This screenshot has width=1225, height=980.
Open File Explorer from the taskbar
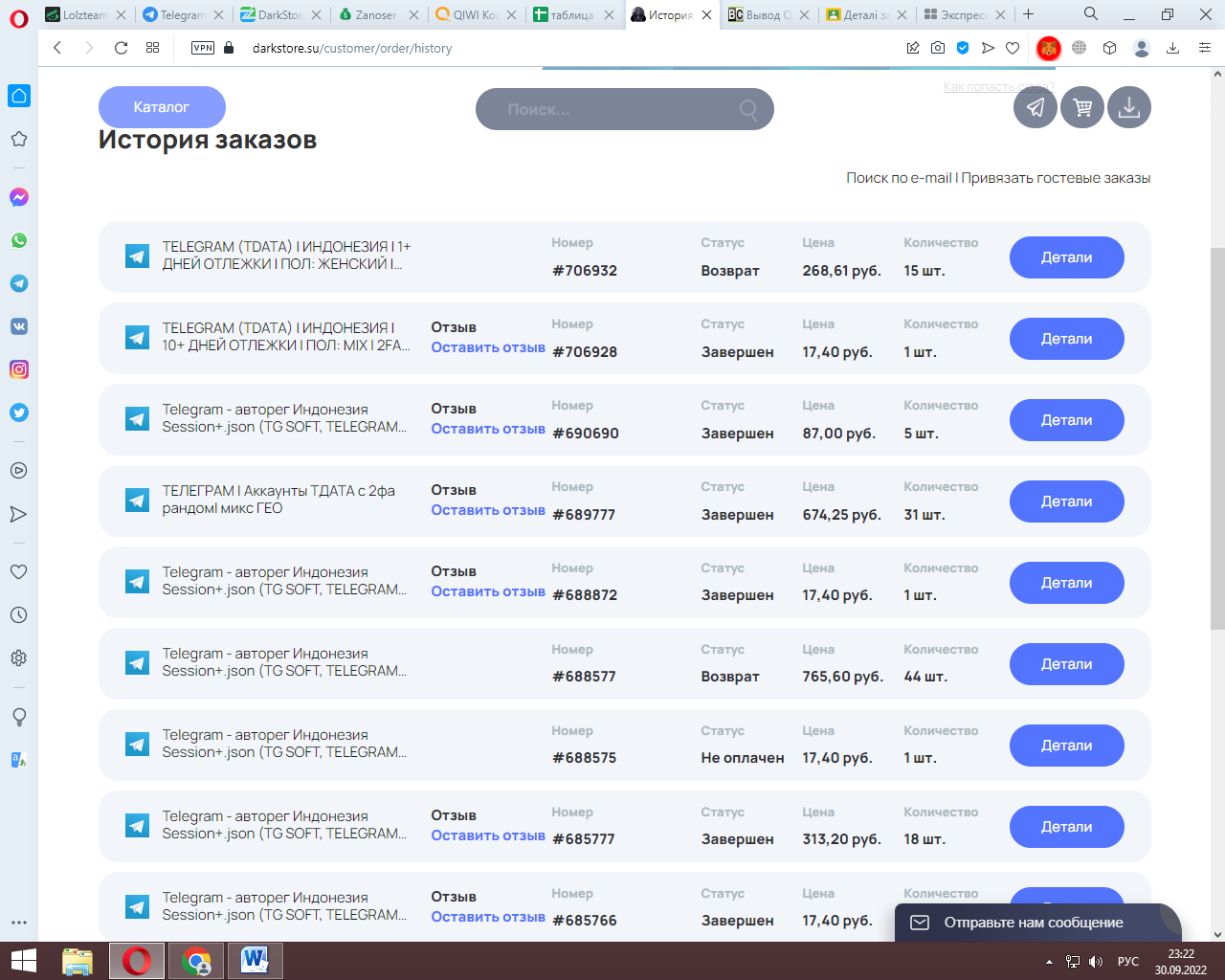tap(78, 961)
